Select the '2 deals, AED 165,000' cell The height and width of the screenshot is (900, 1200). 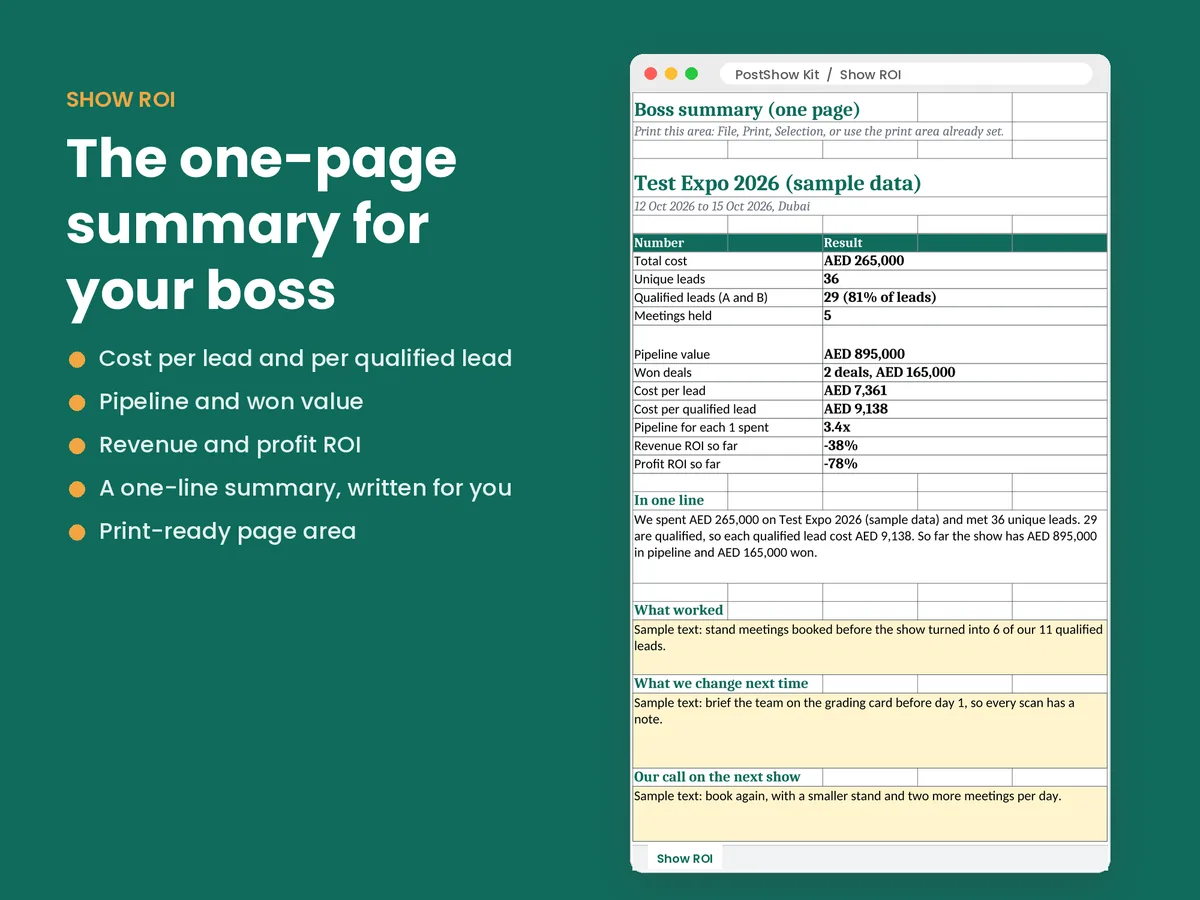(x=964, y=372)
